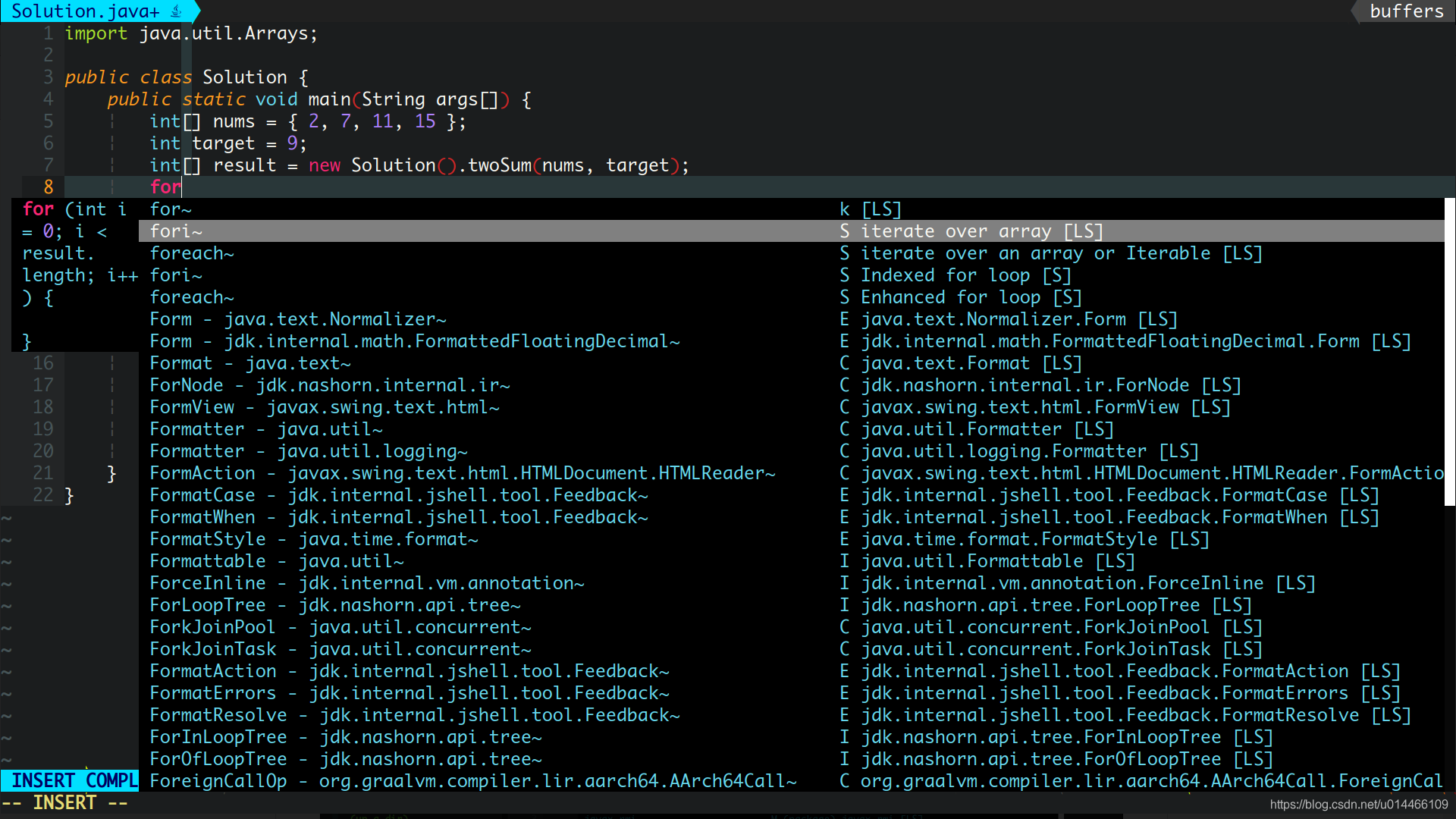Click line number 8 in gutter

[48, 187]
